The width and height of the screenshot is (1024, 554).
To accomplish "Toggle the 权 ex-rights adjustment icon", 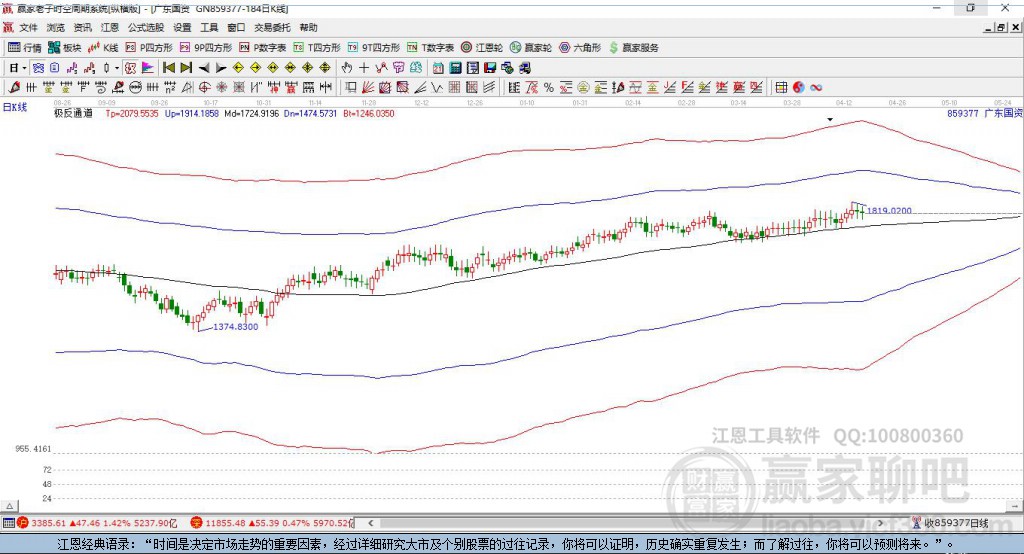I will 130,68.
